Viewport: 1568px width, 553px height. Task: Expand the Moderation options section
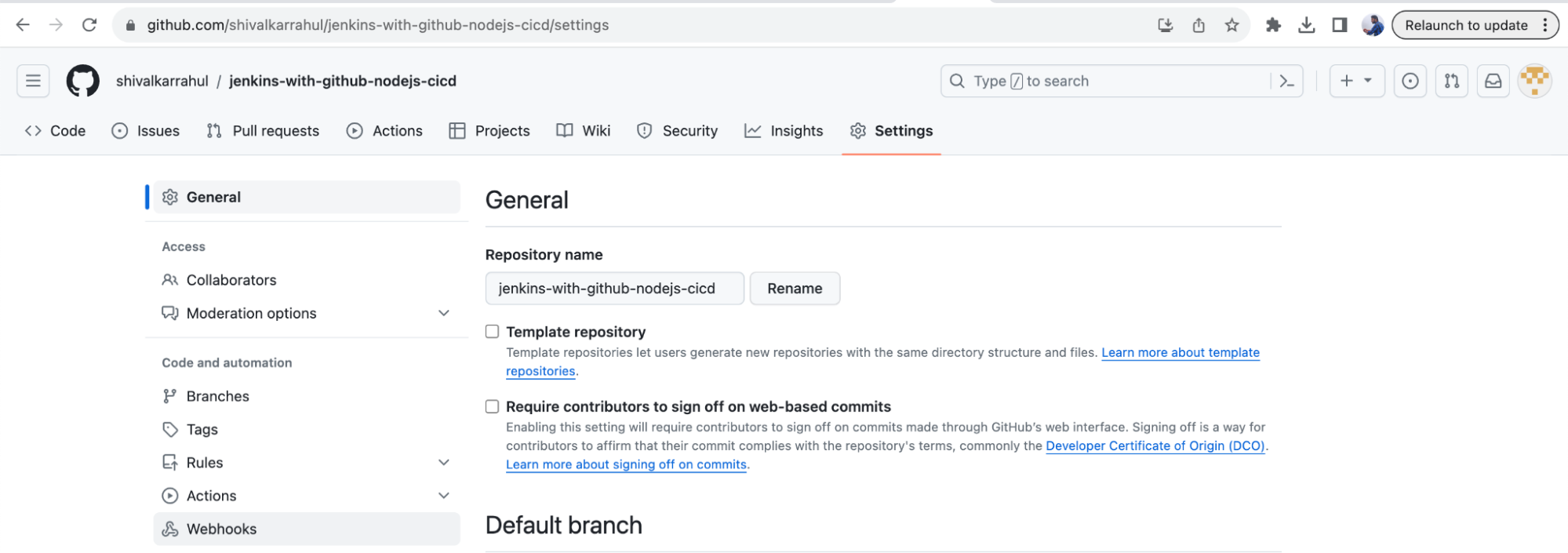[444, 313]
